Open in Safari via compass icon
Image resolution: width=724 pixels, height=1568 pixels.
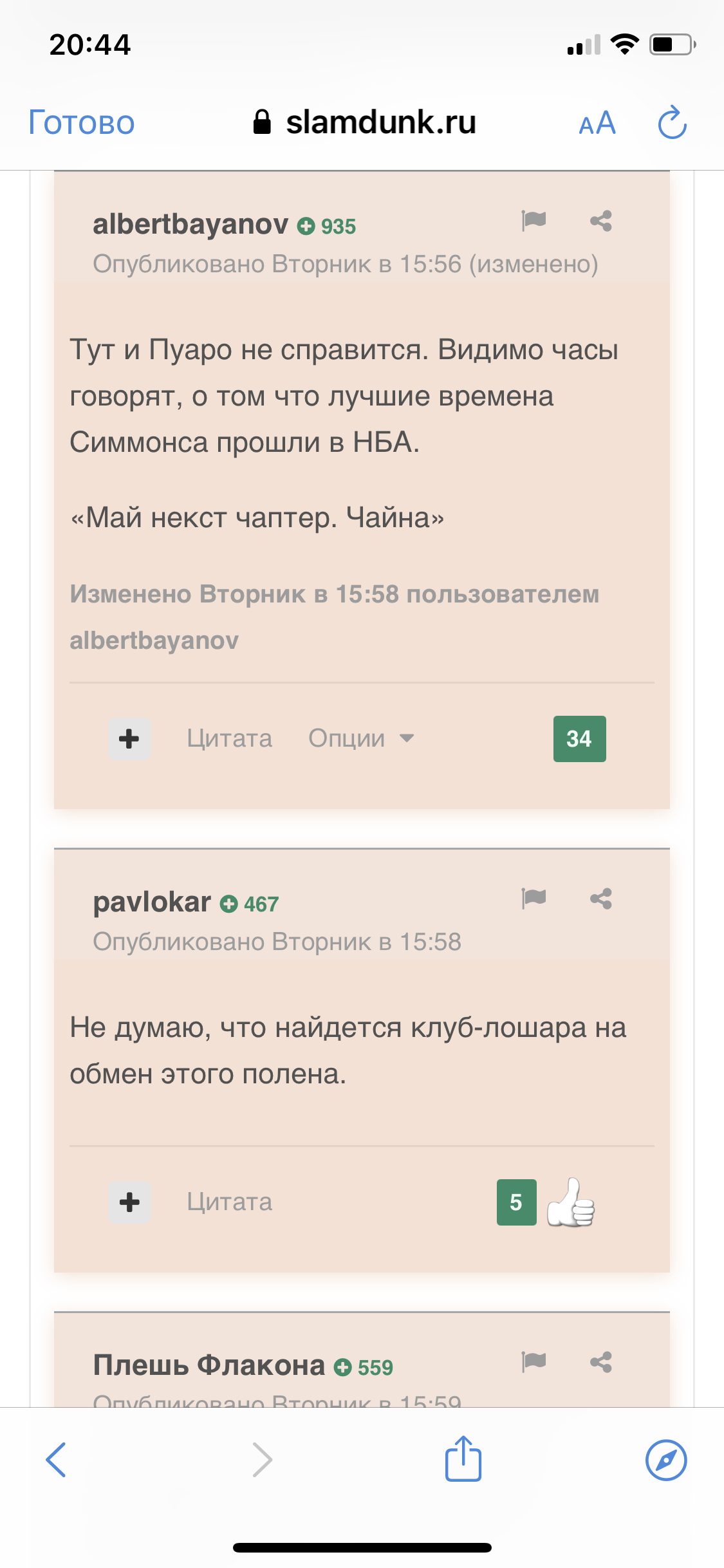666,1460
